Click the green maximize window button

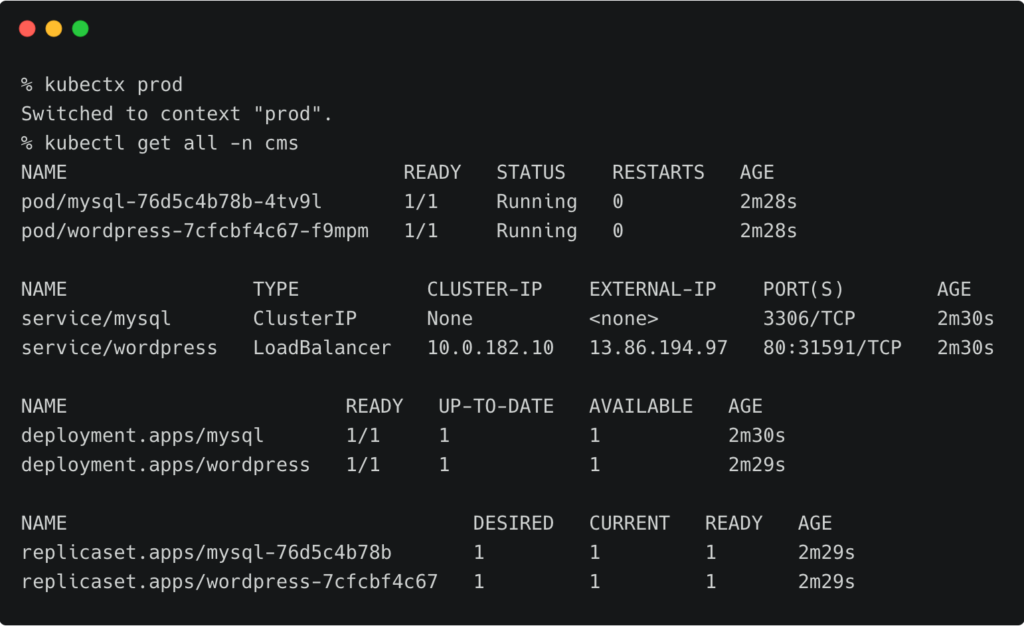[x=80, y=29]
